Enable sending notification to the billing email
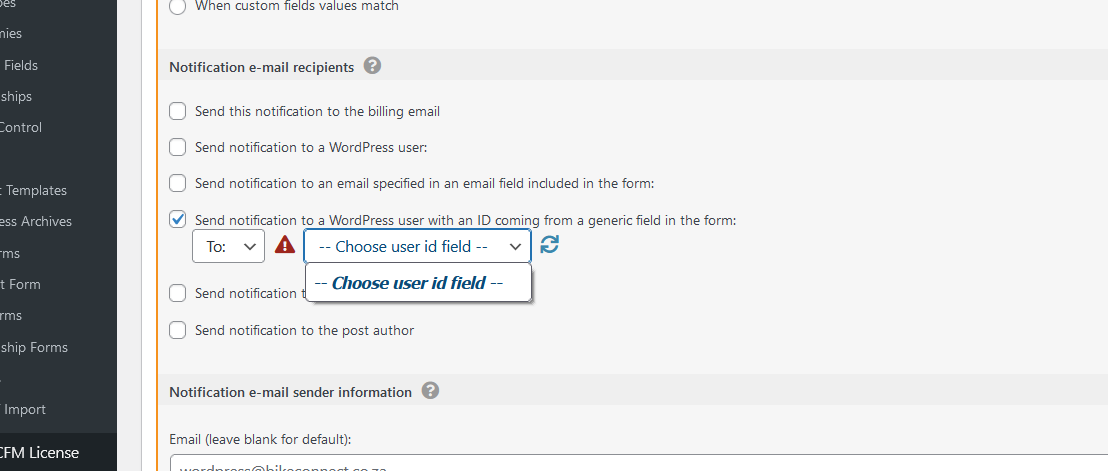 [177, 111]
